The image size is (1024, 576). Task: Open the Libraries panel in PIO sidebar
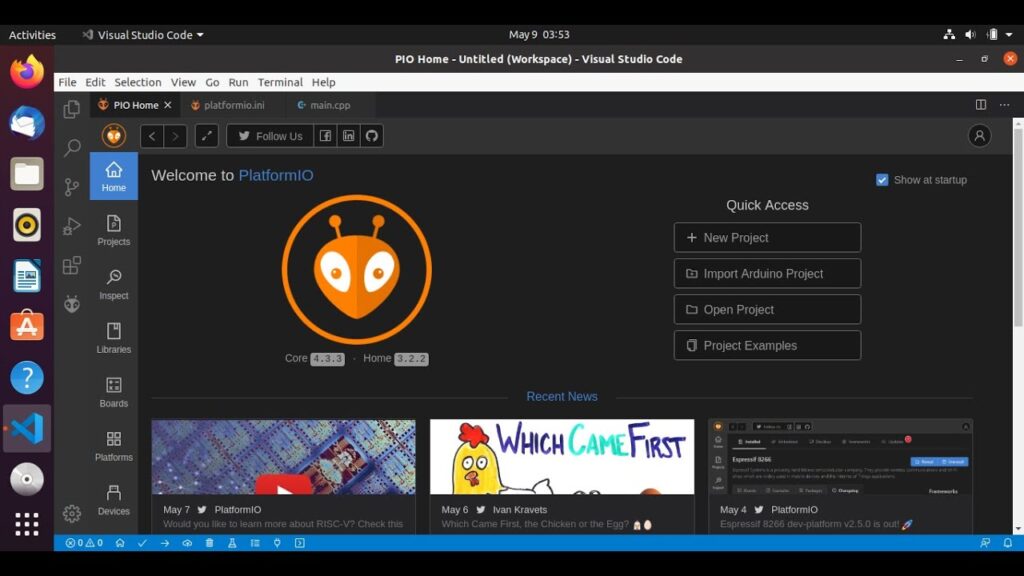(113, 339)
